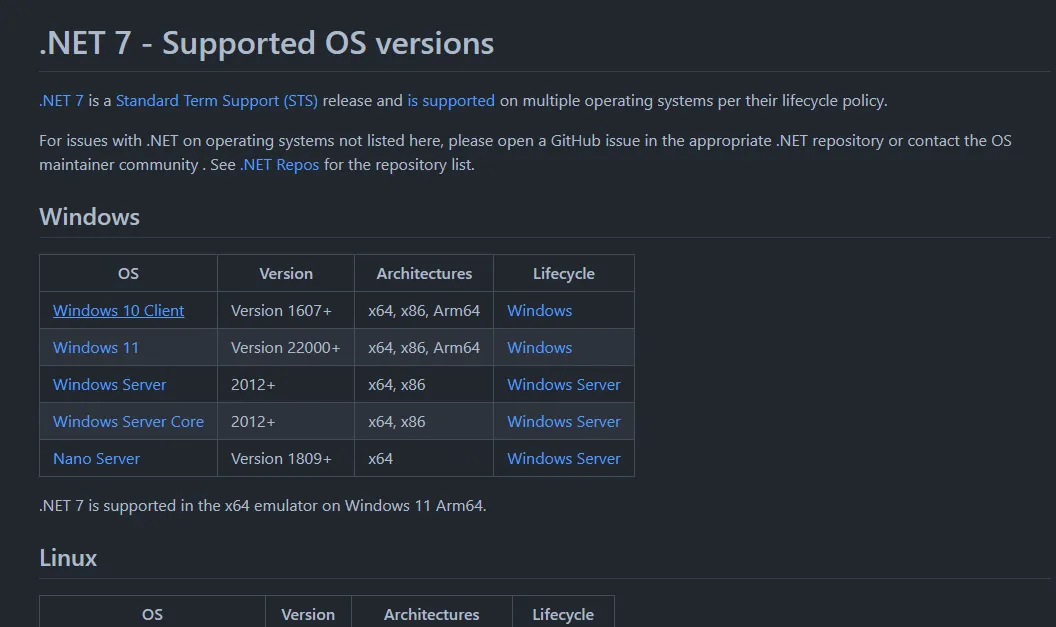Open the .NET Repos link
The image size is (1056, 627).
click(279, 165)
